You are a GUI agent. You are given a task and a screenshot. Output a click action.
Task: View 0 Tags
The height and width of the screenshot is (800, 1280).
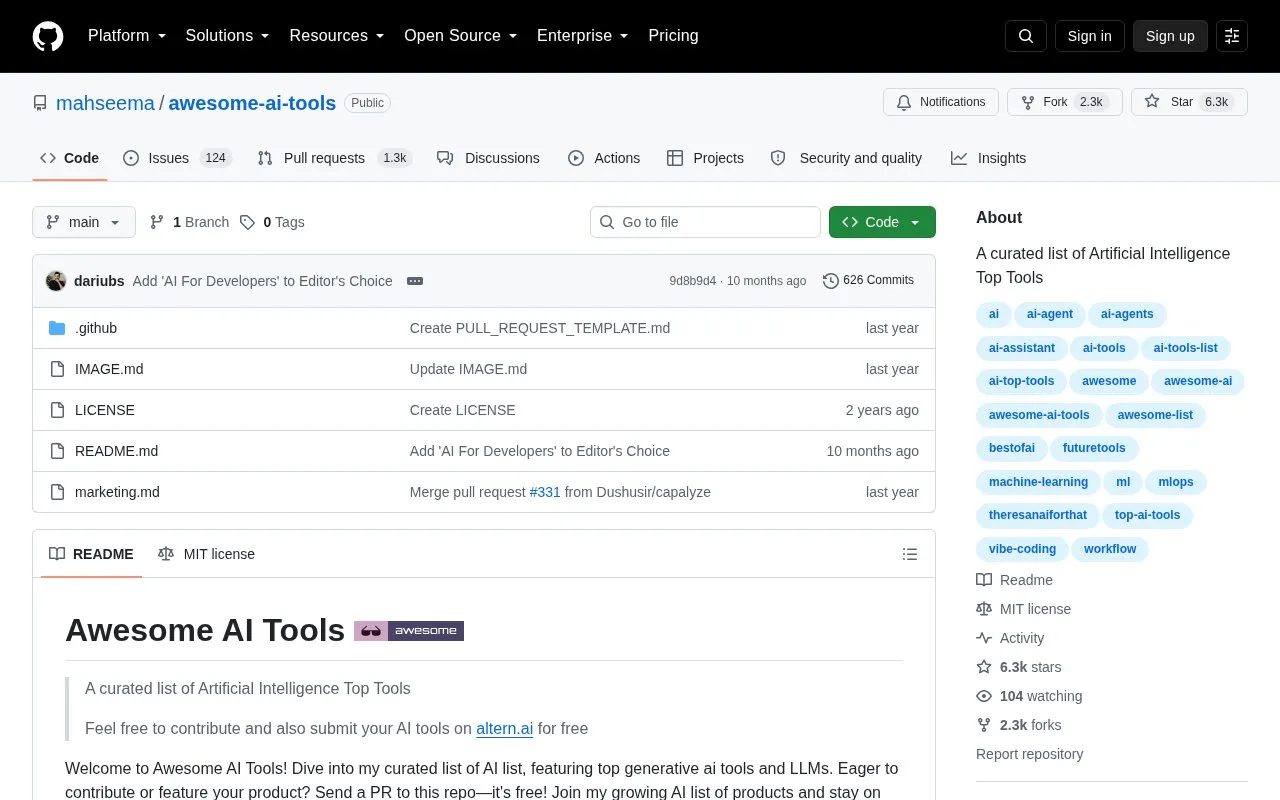pos(272,222)
